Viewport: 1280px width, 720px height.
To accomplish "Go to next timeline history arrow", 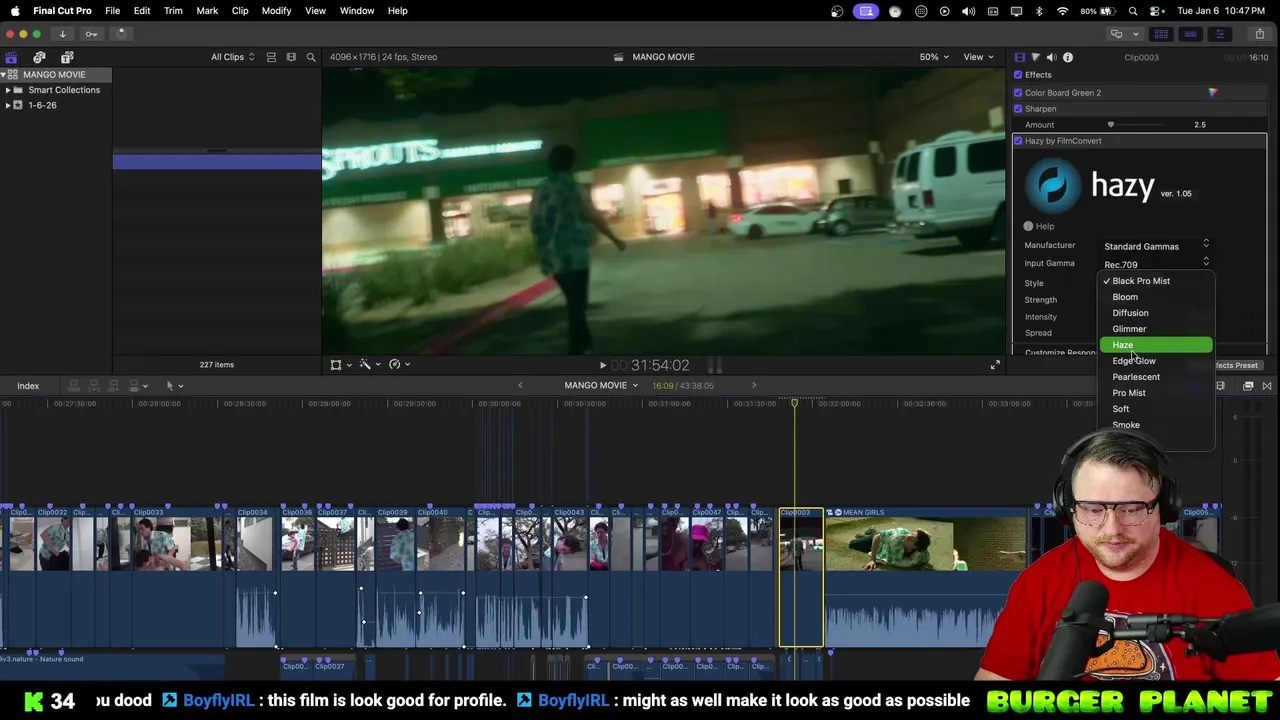I will (754, 386).
